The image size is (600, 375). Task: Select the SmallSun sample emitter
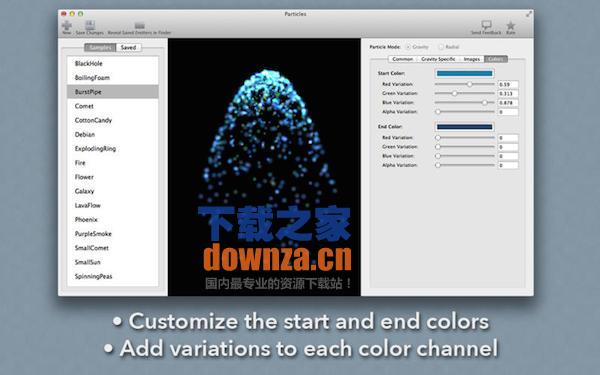[x=113, y=262]
